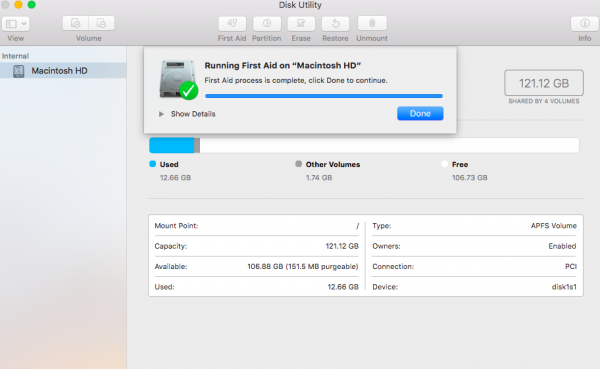Open the Info toolbar icon

pos(584,23)
